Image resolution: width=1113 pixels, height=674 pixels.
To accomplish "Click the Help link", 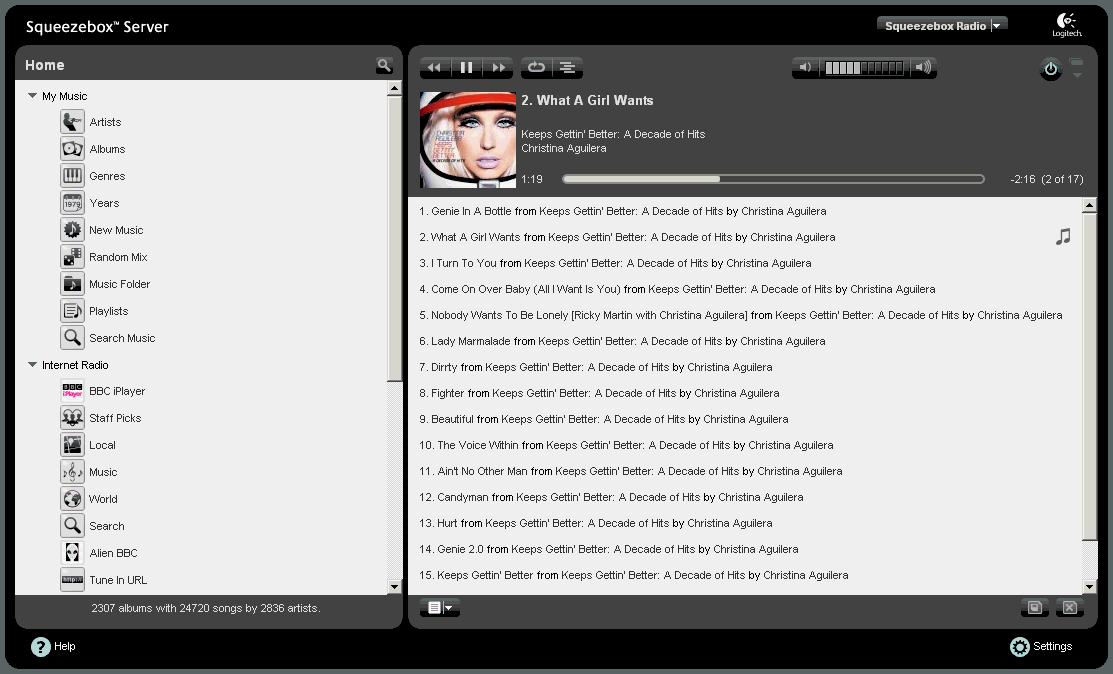I will pyautogui.click(x=64, y=647).
